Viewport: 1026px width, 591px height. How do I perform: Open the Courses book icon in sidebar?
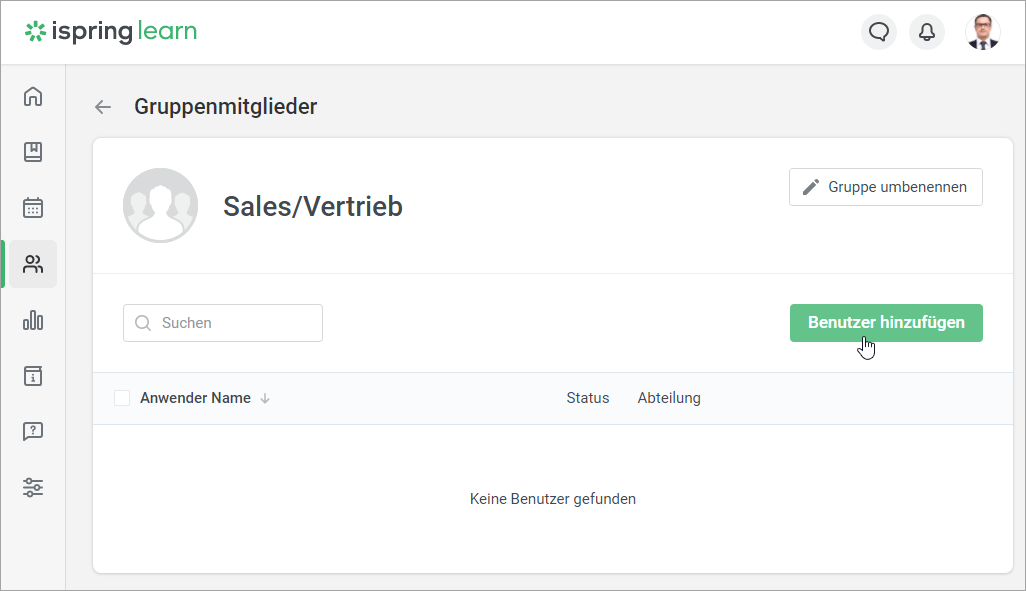[33, 152]
